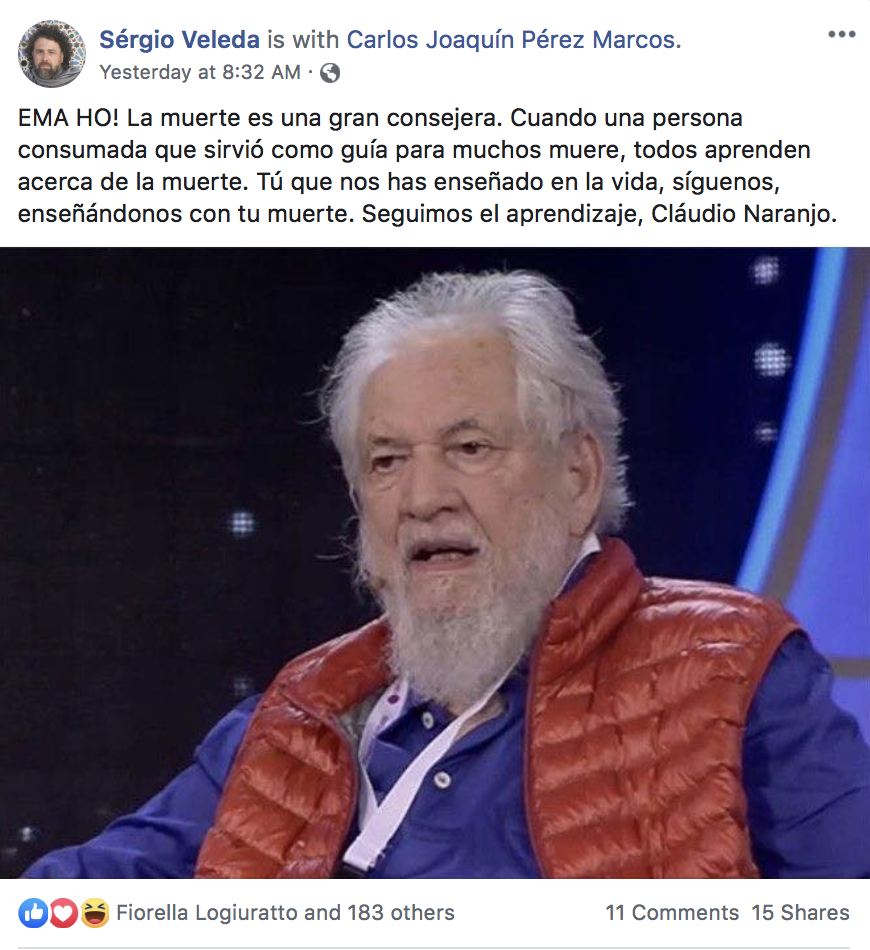The width and height of the screenshot is (870, 950).
Task: Click the red Love heart reaction icon
Action: pos(64,912)
